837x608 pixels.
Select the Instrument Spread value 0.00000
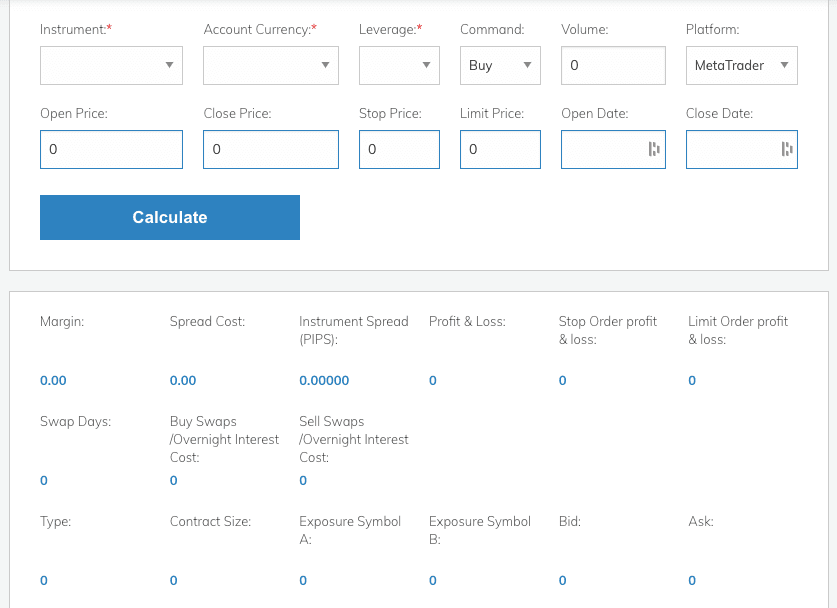pyautogui.click(x=324, y=381)
